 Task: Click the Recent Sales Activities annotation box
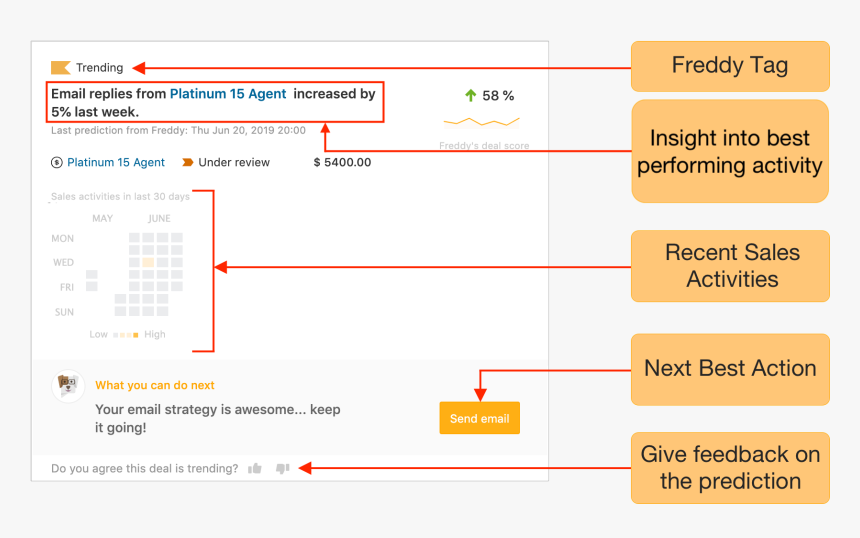(x=730, y=266)
